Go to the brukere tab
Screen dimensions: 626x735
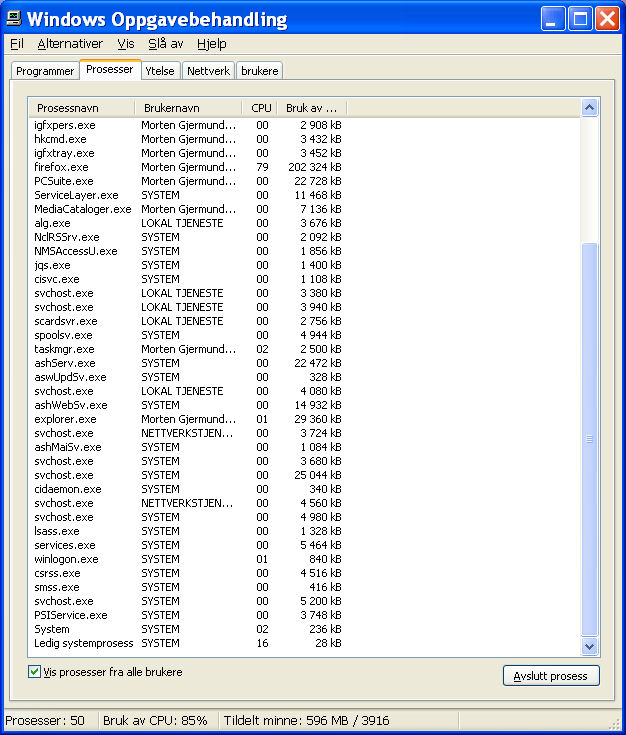(260, 71)
